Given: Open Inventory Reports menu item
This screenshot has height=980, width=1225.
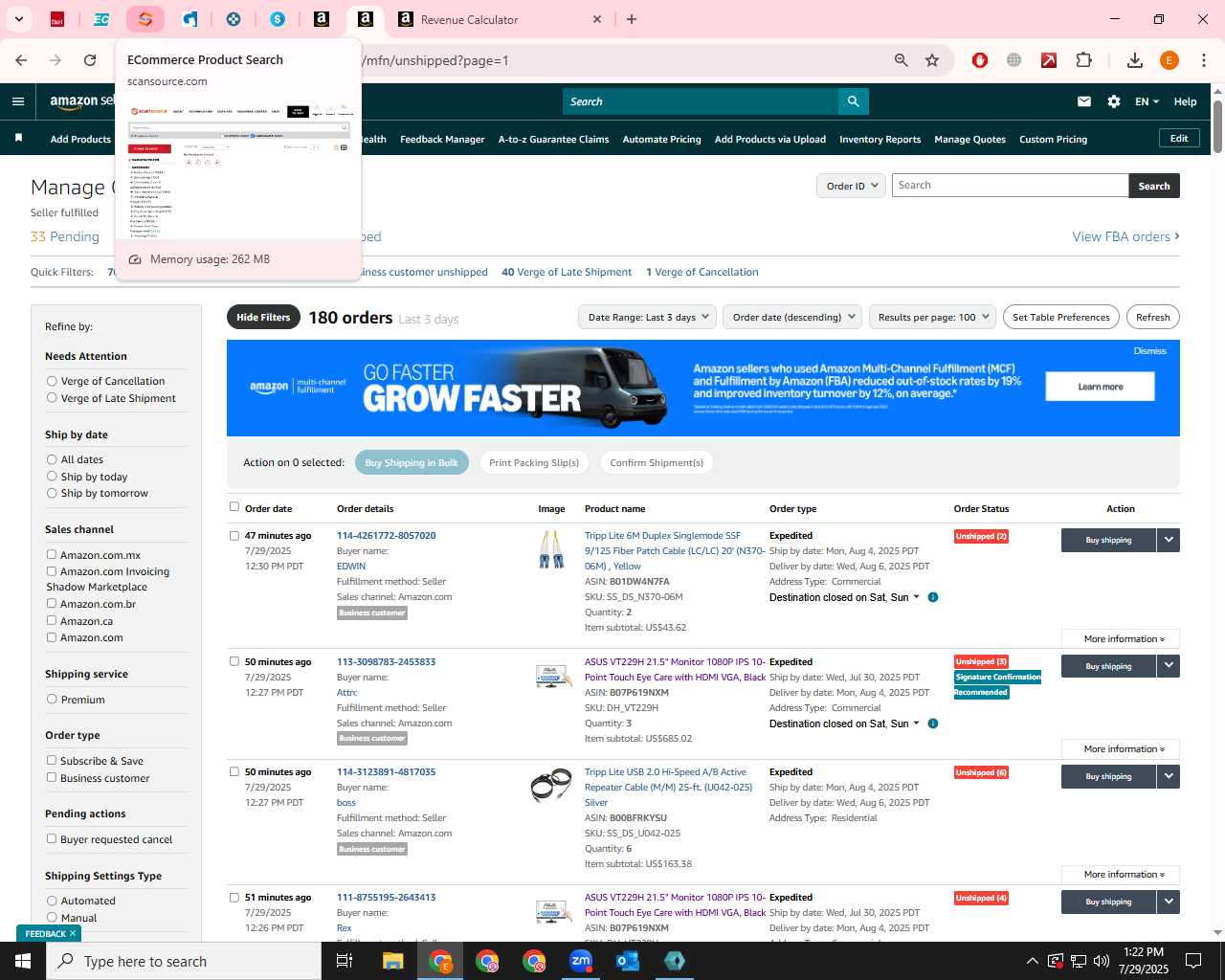Looking at the screenshot, I should 880,139.
